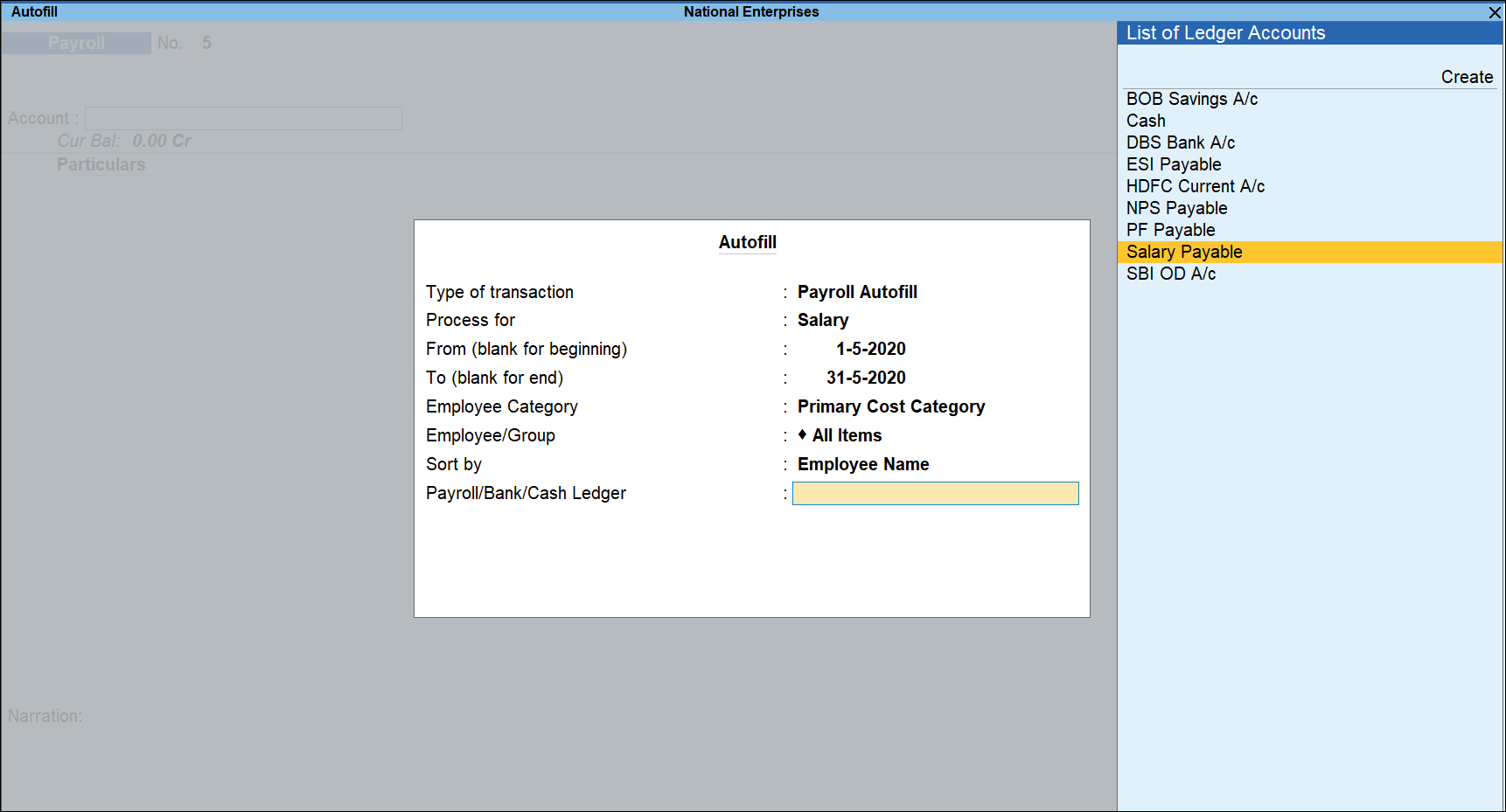Change Sort by Employee Name option
The image size is (1506, 812).
click(862, 464)
